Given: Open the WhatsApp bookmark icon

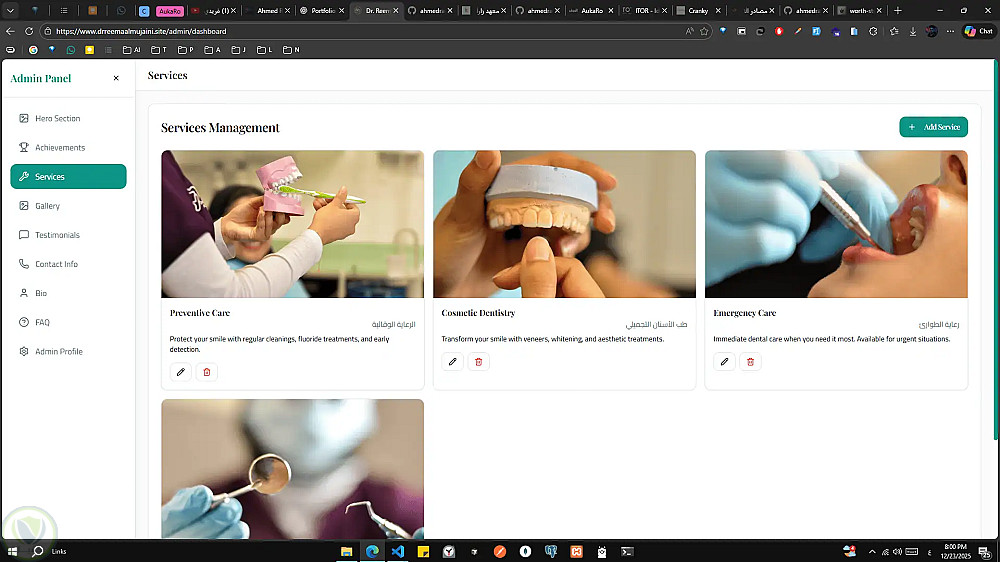Looking at the screenshot, I should click(x=71, y=50).
